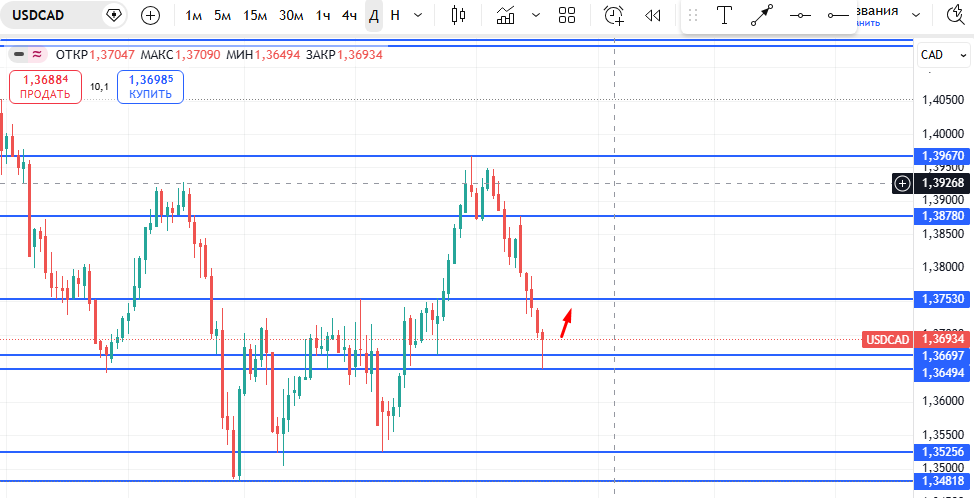This screenshot has height=498, width=974.
Task: Switch to the 4ч timeframe
Action: (x=349, y=16)
